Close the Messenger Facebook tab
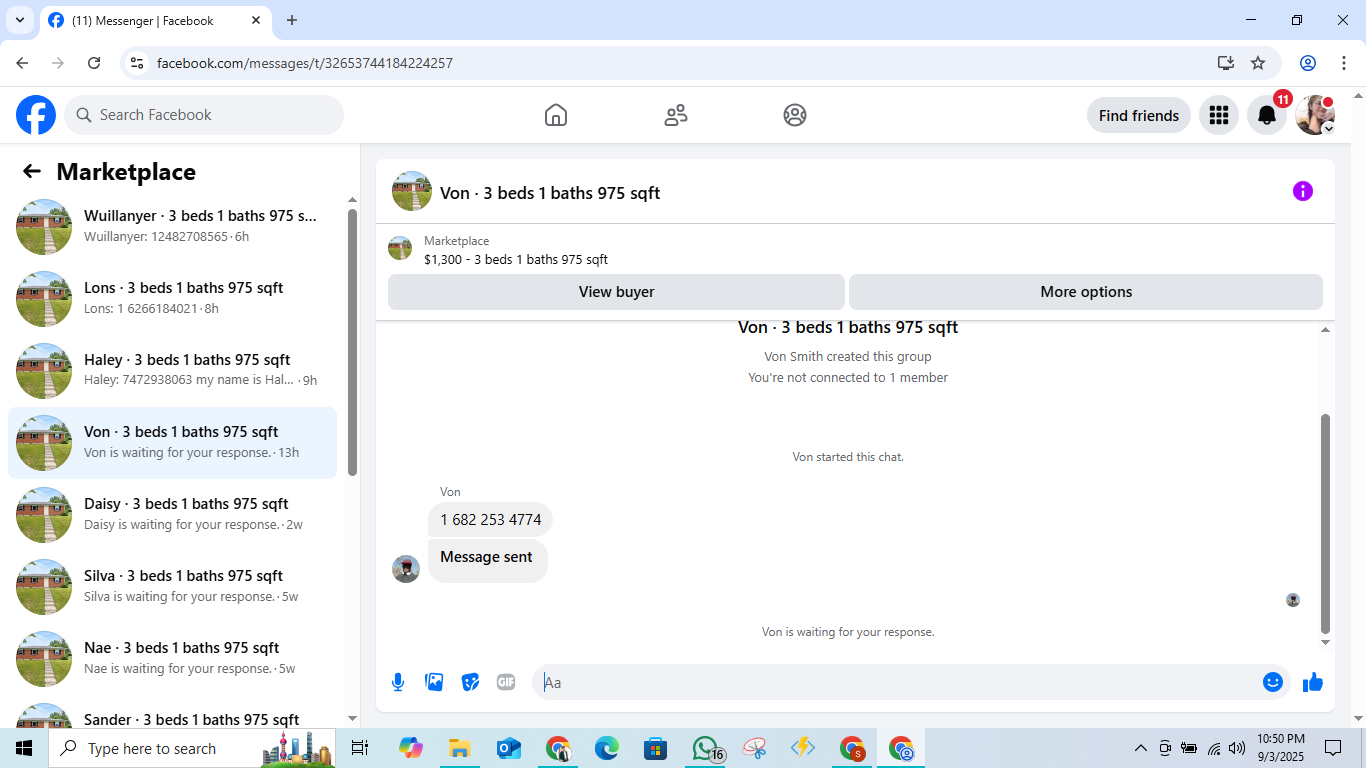The image size is (1366, 768). pyautogui.click(x=256, y=20)
